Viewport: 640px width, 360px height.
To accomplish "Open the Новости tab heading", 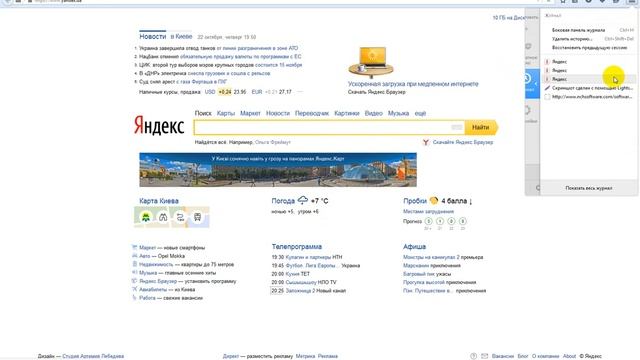I will [x=153, y=36].
